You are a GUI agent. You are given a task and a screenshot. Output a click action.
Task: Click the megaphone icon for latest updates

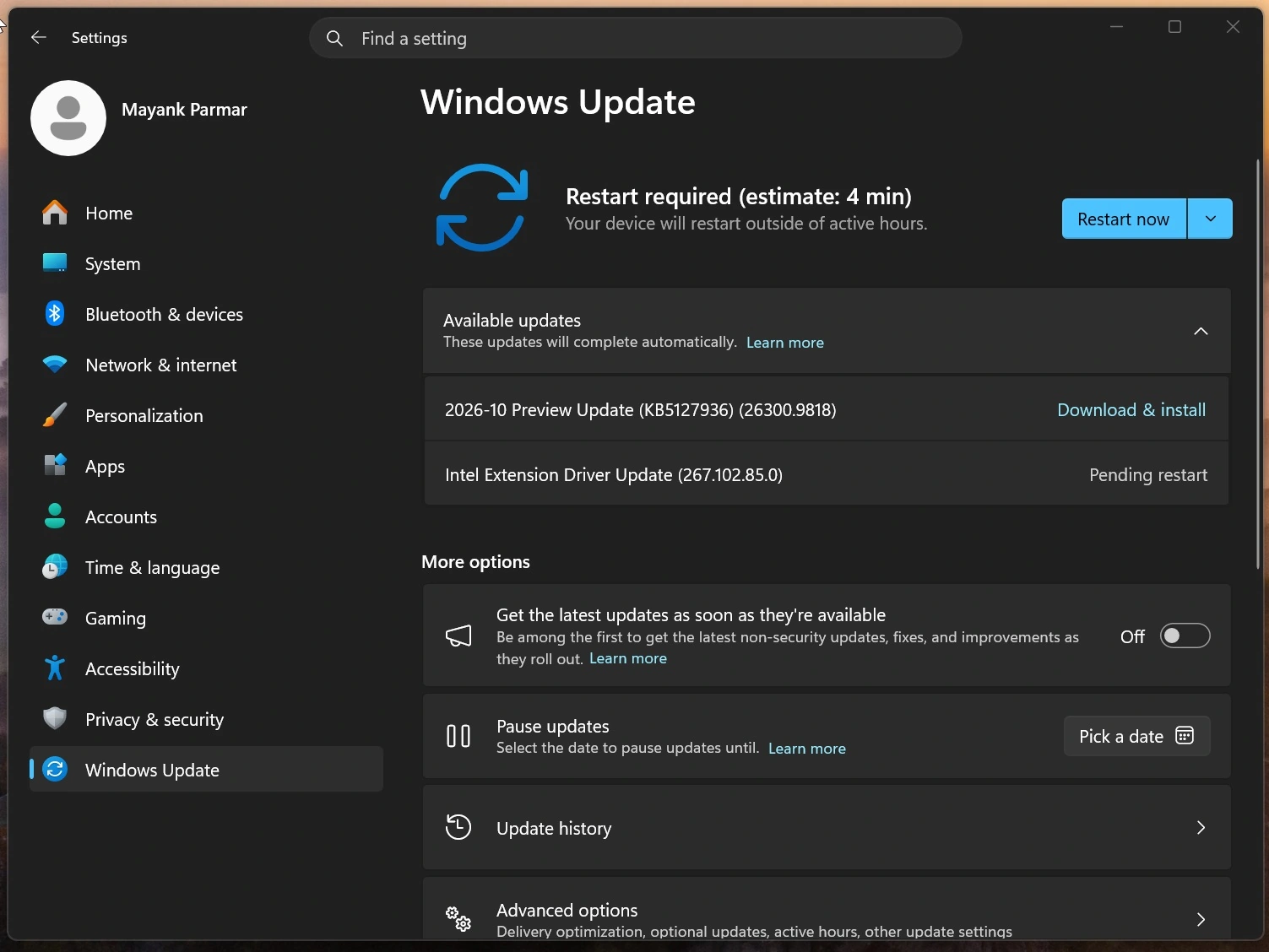(x=458, y=636)
